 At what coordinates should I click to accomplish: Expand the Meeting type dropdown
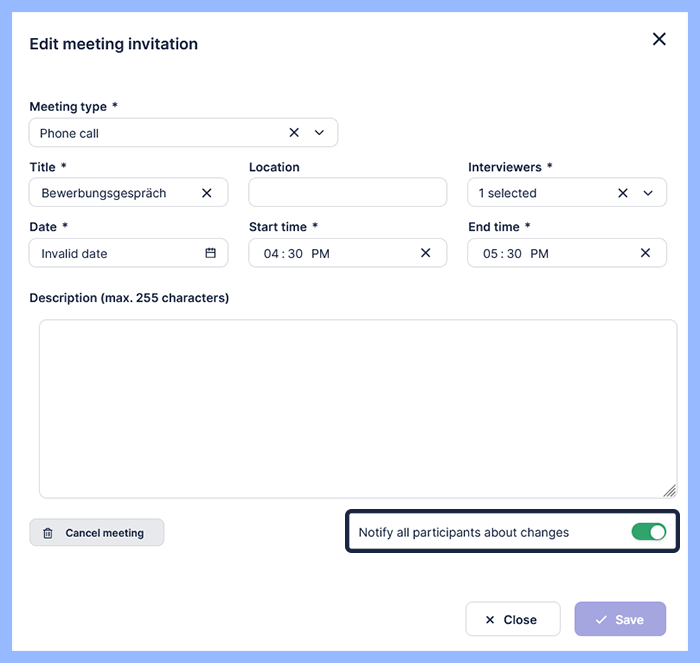(x=320, y=133)
